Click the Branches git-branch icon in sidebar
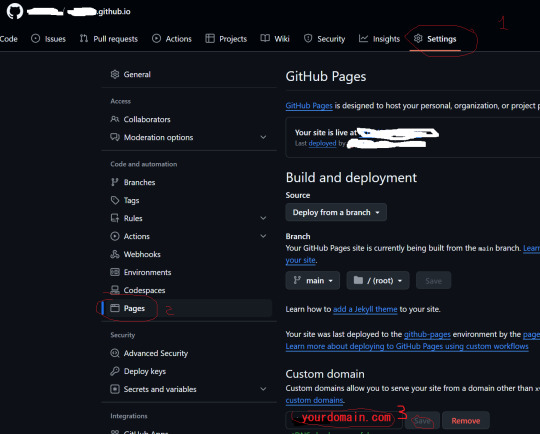Image resolution: width=540 pixels, height=434 pixels. pos(114,182)
